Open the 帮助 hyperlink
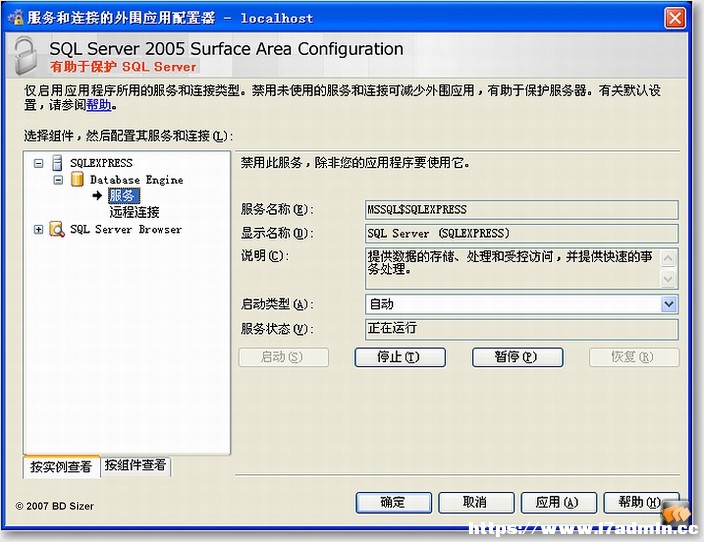This screenshot has height=542, width=704. (98, 106)
